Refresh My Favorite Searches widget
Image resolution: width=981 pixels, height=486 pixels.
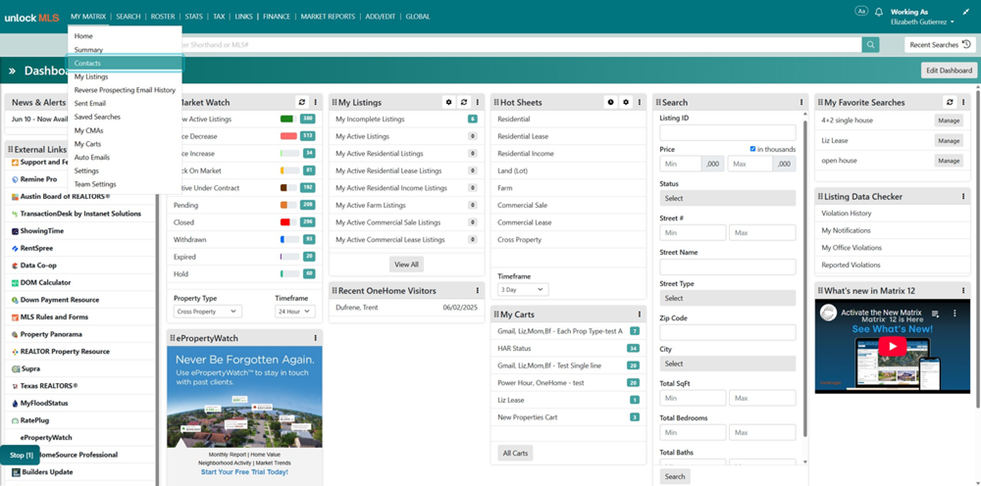click(949, 102)
